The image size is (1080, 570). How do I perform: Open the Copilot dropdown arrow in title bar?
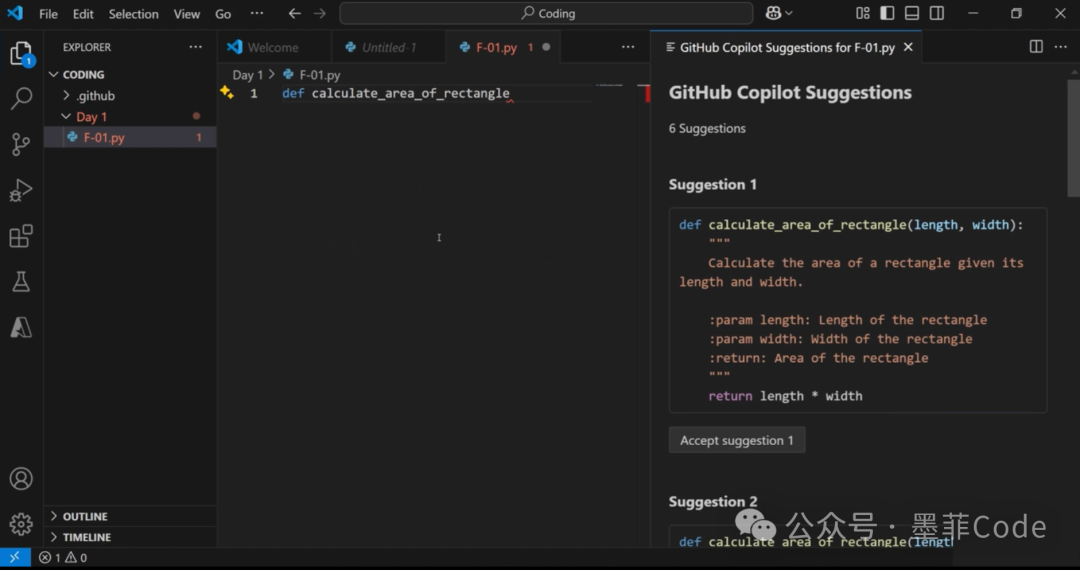[789, 13]
